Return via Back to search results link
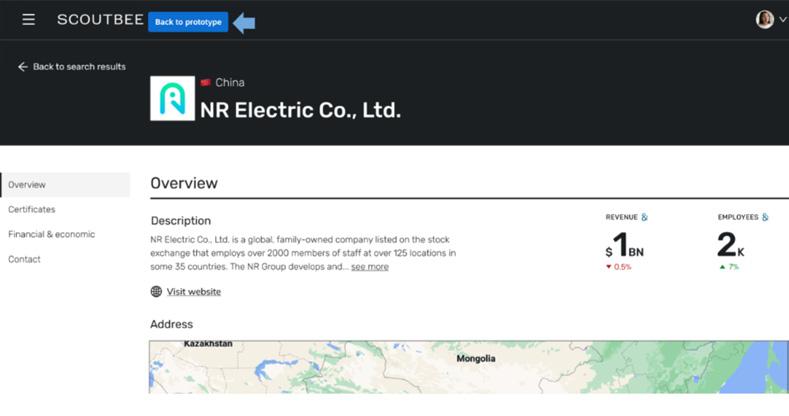Image resolution: width=789 pixels, height=416 pixels. [79, 67]
